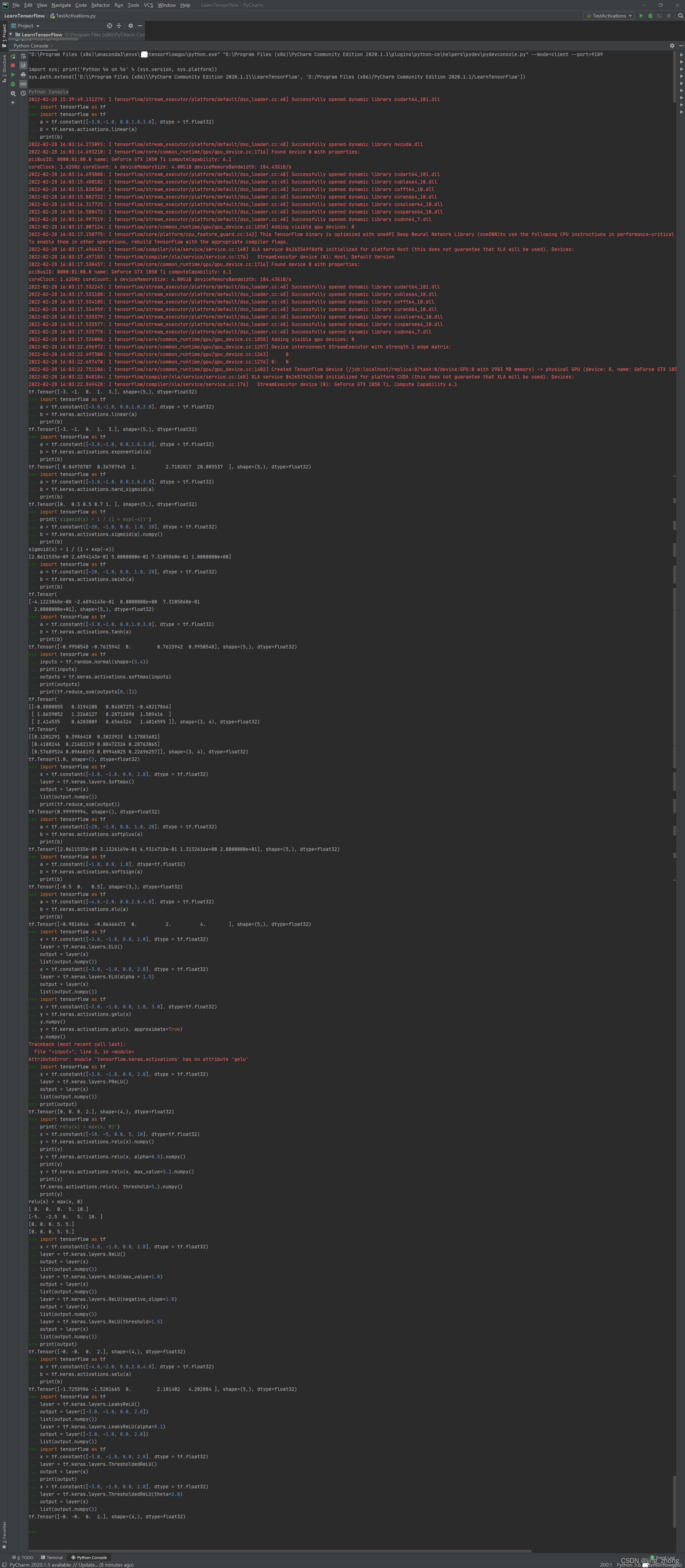Toggle scroll to the end of console
This screenshot has width=685, height=1568.
tap(23, 65)
